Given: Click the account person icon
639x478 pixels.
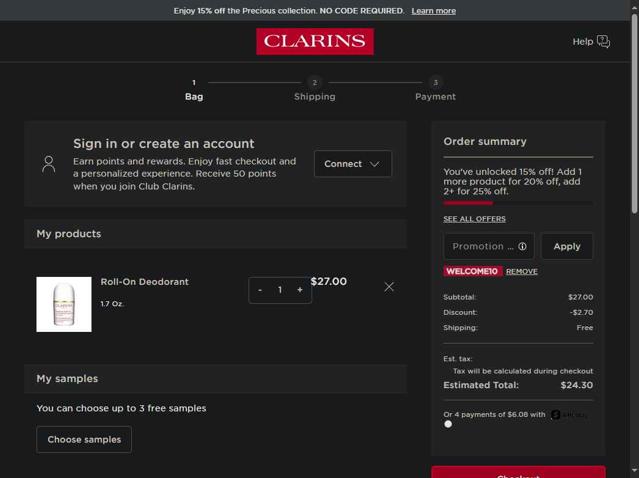Looking at the screenshot, I should (48, 164).
